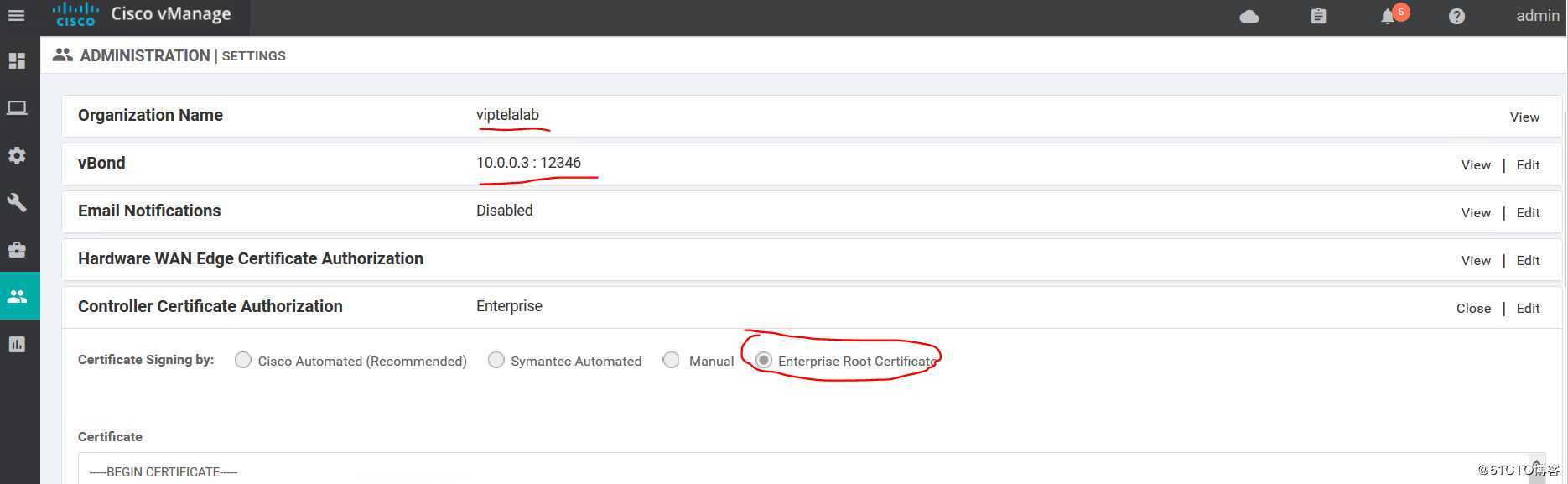Select Enterprise Root Certificate radio button
This screenshot has height=484, width=1568.
click(x=763, y=360)
